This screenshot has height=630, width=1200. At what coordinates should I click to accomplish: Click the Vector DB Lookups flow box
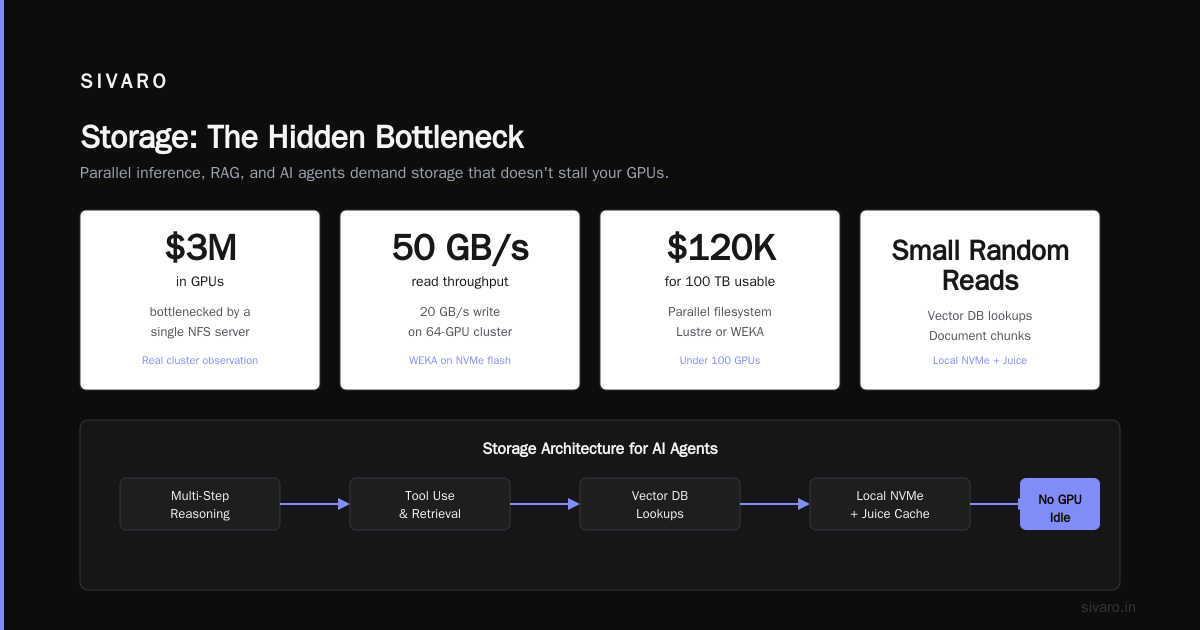(x=660, y=504)
